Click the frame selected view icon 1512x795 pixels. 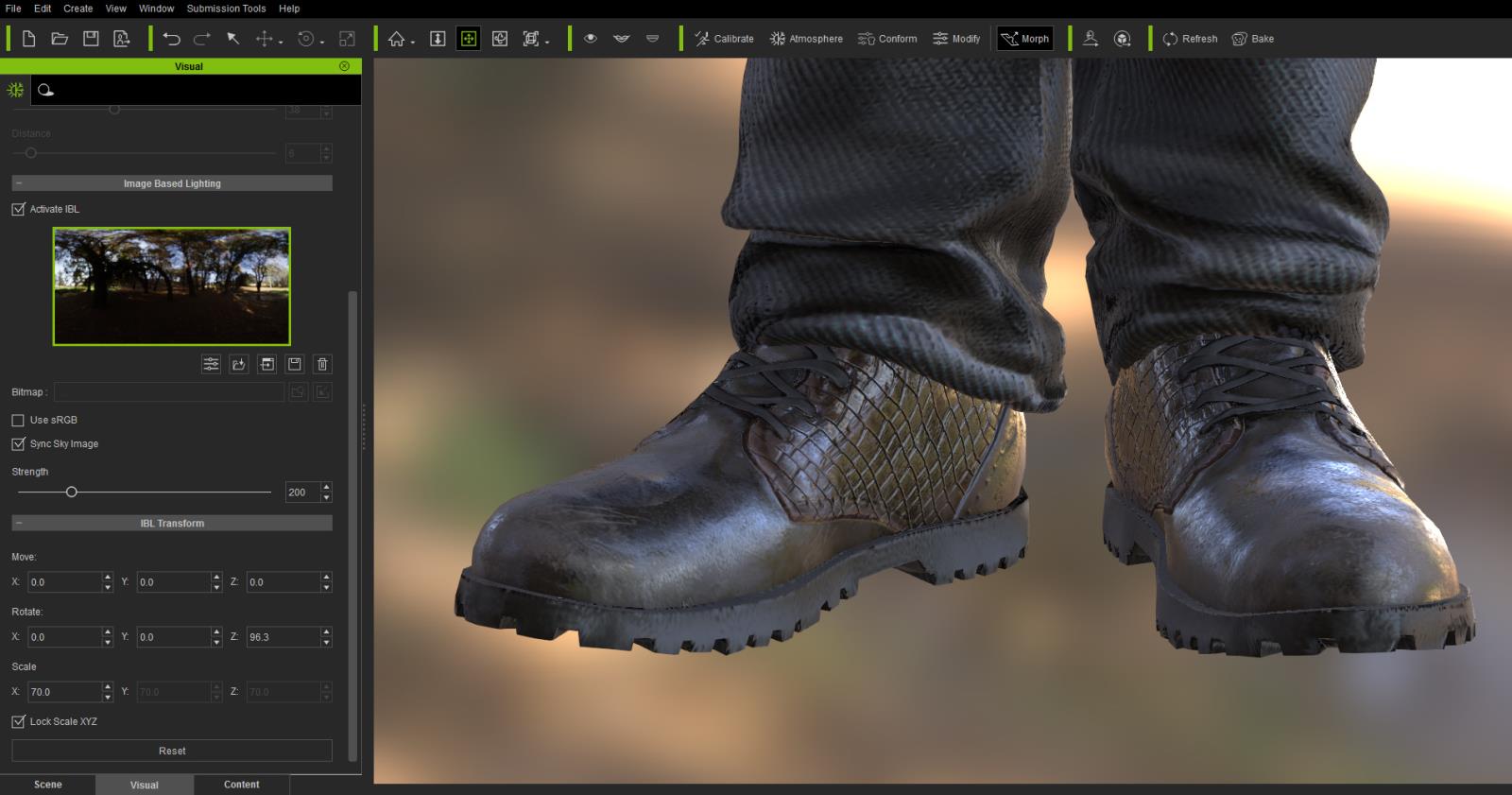click(531, 39)
